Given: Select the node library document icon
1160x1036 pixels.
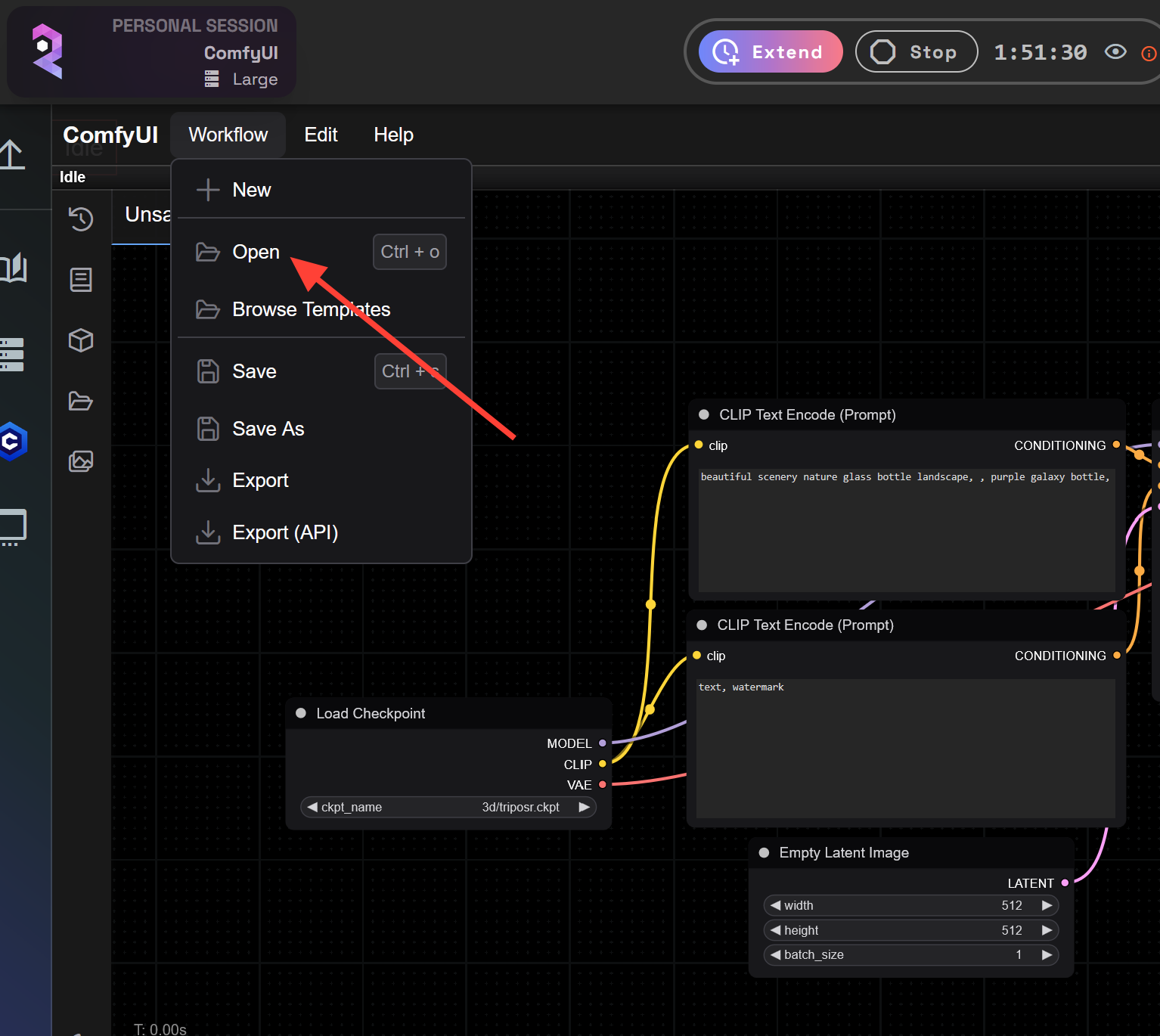Looking at the screenshot, I should (81, 279).
